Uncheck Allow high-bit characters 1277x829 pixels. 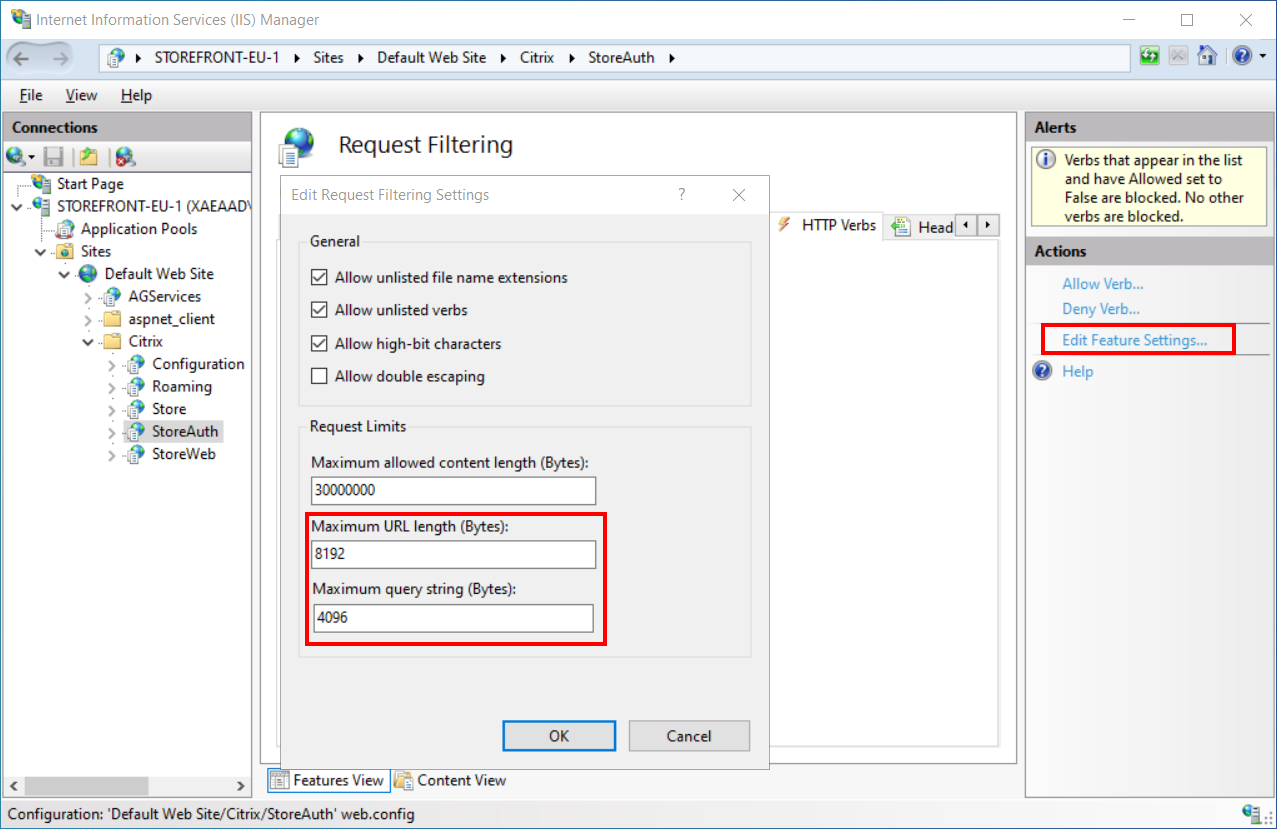coord(320,343)
